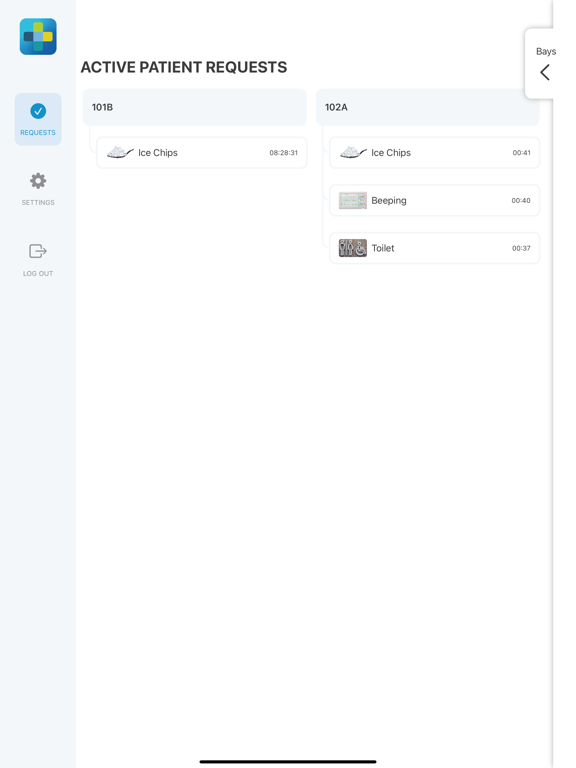This screenshot has height=768, width=576.
Task: Open the Requests section checkmark icon
Action: 38,111
